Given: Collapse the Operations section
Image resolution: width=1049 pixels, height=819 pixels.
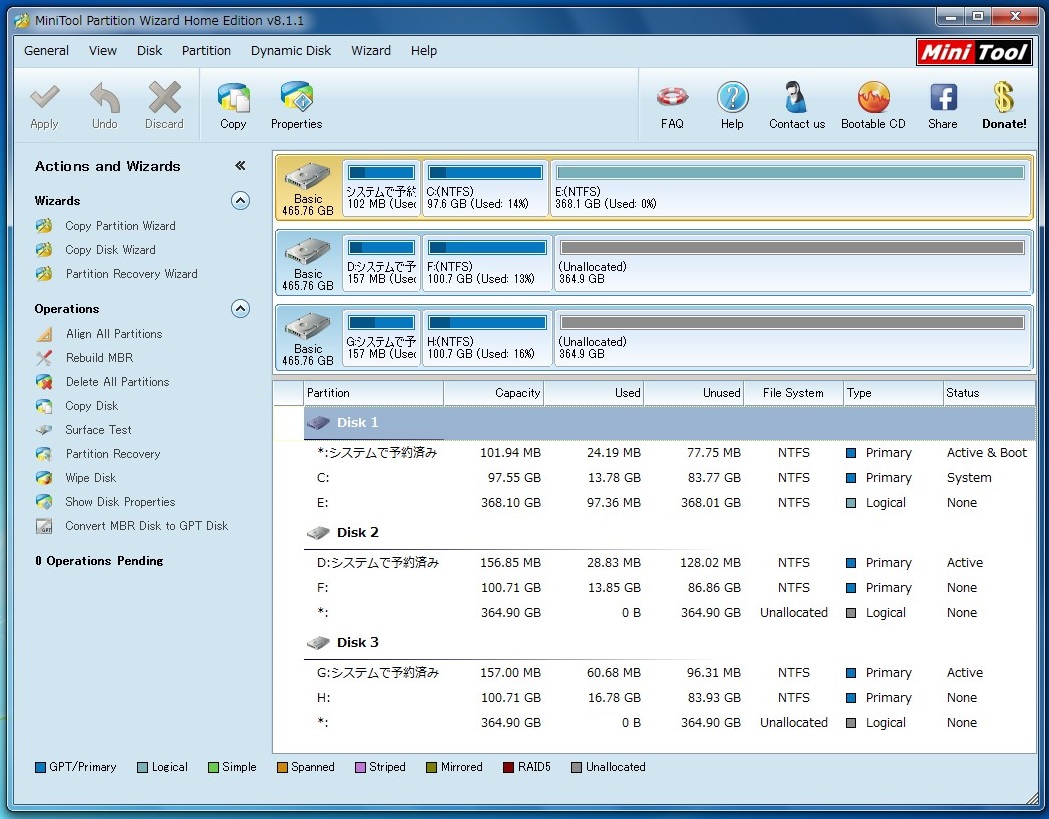Looking at the screenshot, I should (x=240, y=308).
